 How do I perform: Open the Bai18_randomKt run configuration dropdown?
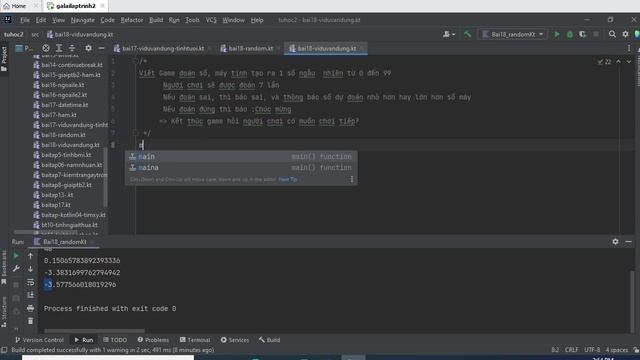(x=513, y=35)
